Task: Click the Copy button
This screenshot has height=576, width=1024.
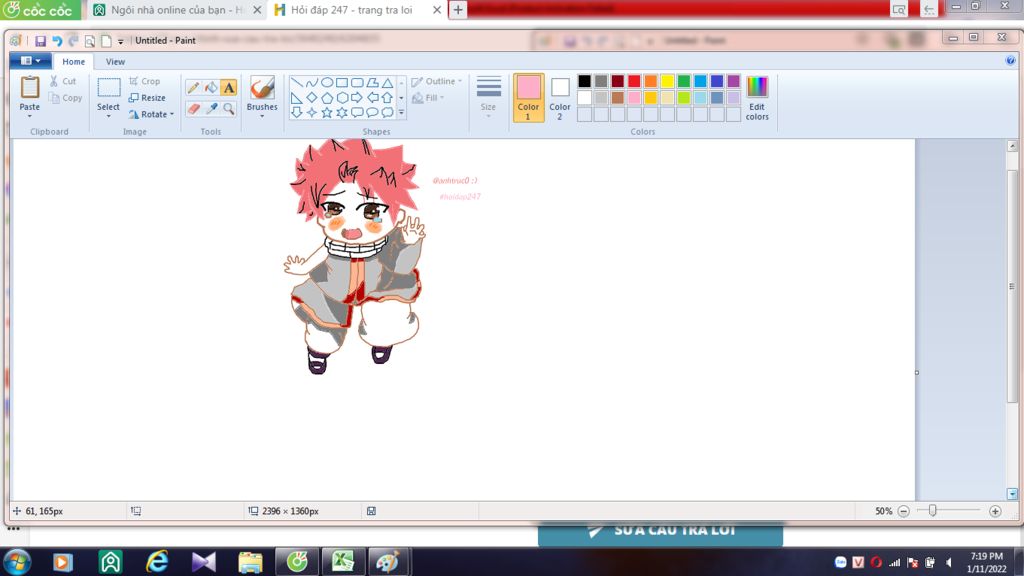Action: 65,98
